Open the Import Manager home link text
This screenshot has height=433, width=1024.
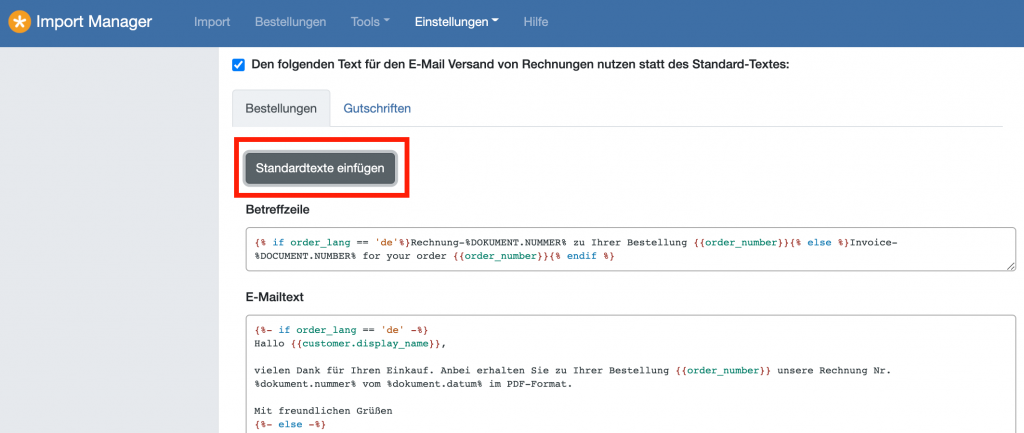[94, 22]
